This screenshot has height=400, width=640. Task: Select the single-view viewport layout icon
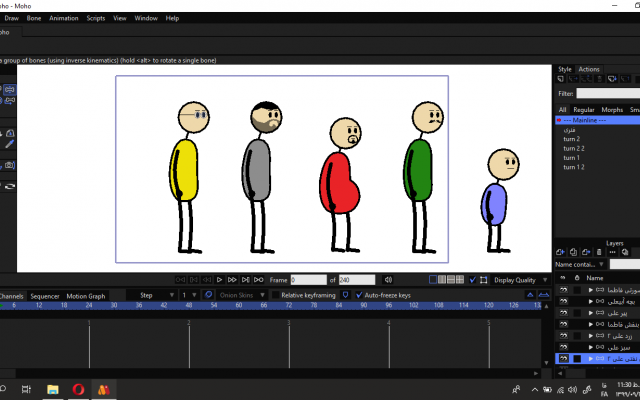tap(433, 280)
